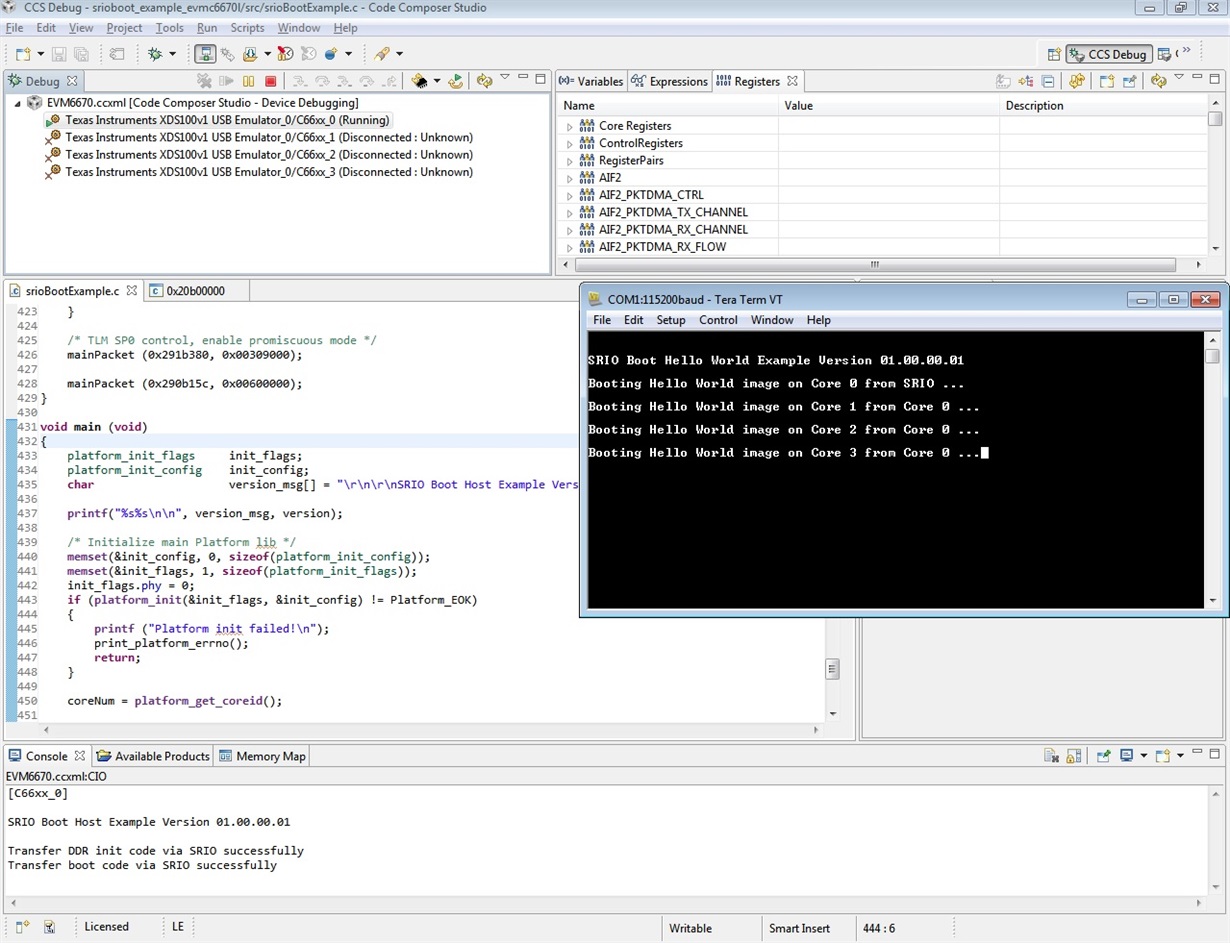Viewport: 1230px width, 943px height.
Task: Click the Load Program toolbar icon
Action: point(250,54)
